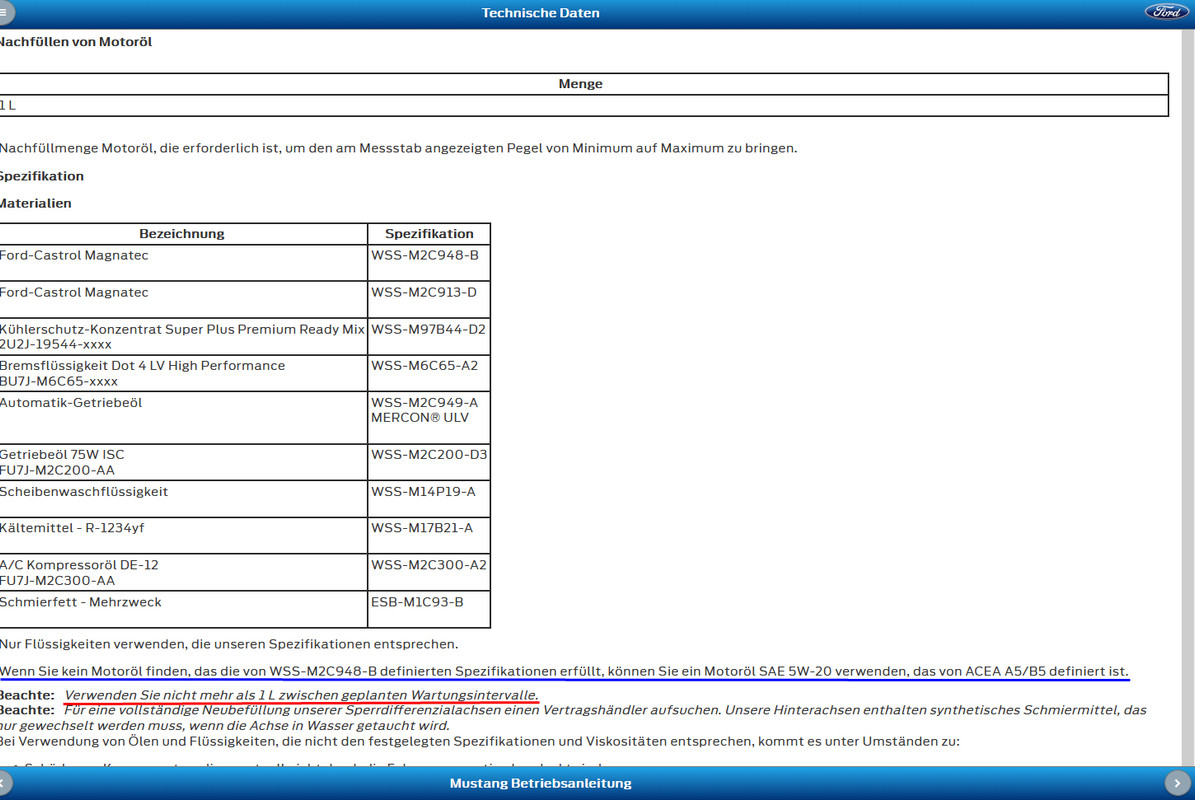The height and width of the screenshot is (800, 1195).
Task: Click the WSS-M2C948-B cell
Action: click(x=429, y=263)
